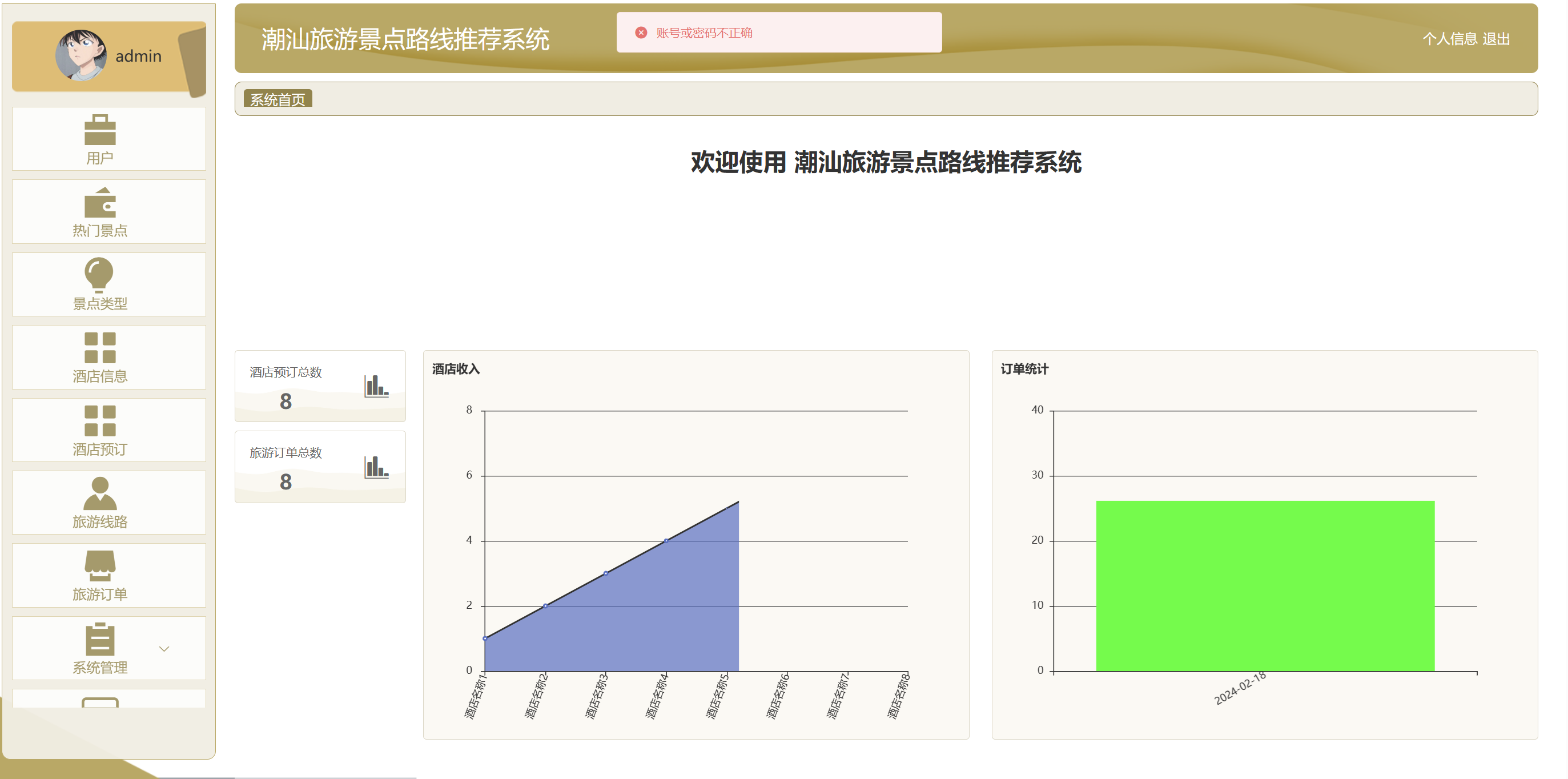Click the green bar in 订单统计 chart

pyautogui.click(x=1265, y=586)
